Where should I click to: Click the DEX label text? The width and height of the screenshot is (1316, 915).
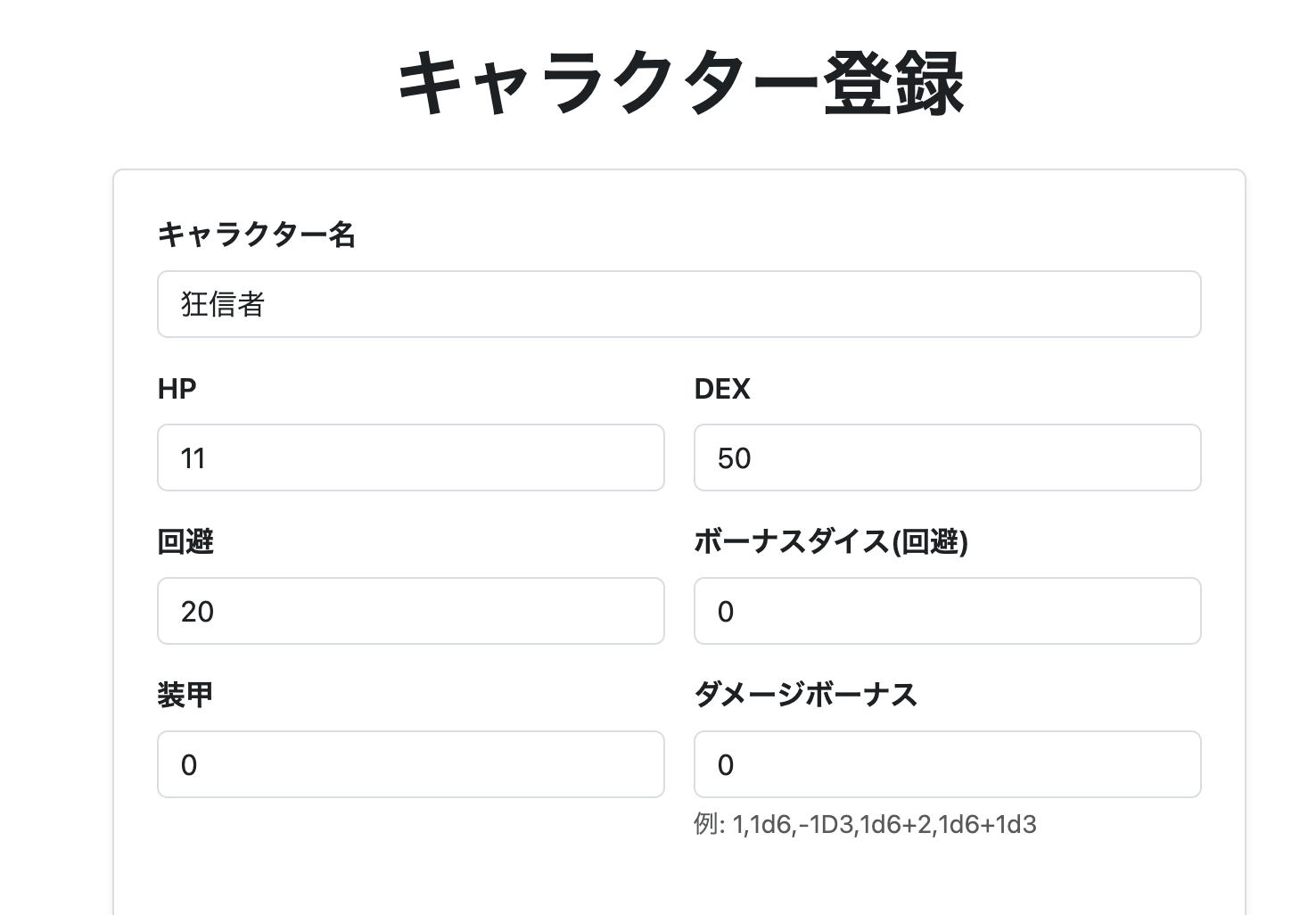(x=722, y=388)
